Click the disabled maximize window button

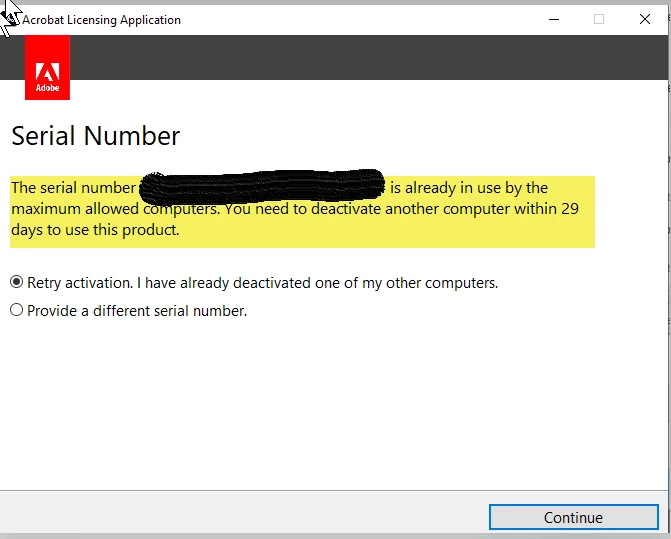[599, 19]
